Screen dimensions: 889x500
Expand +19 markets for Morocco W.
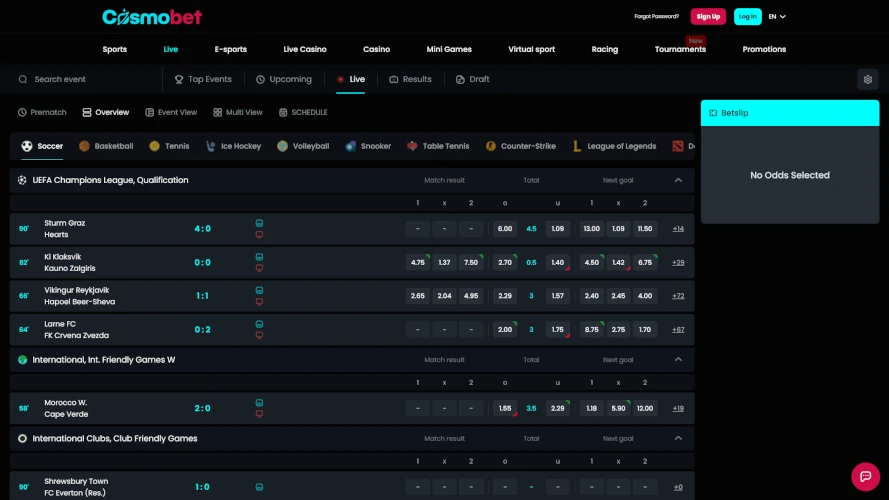click(678, 408)
